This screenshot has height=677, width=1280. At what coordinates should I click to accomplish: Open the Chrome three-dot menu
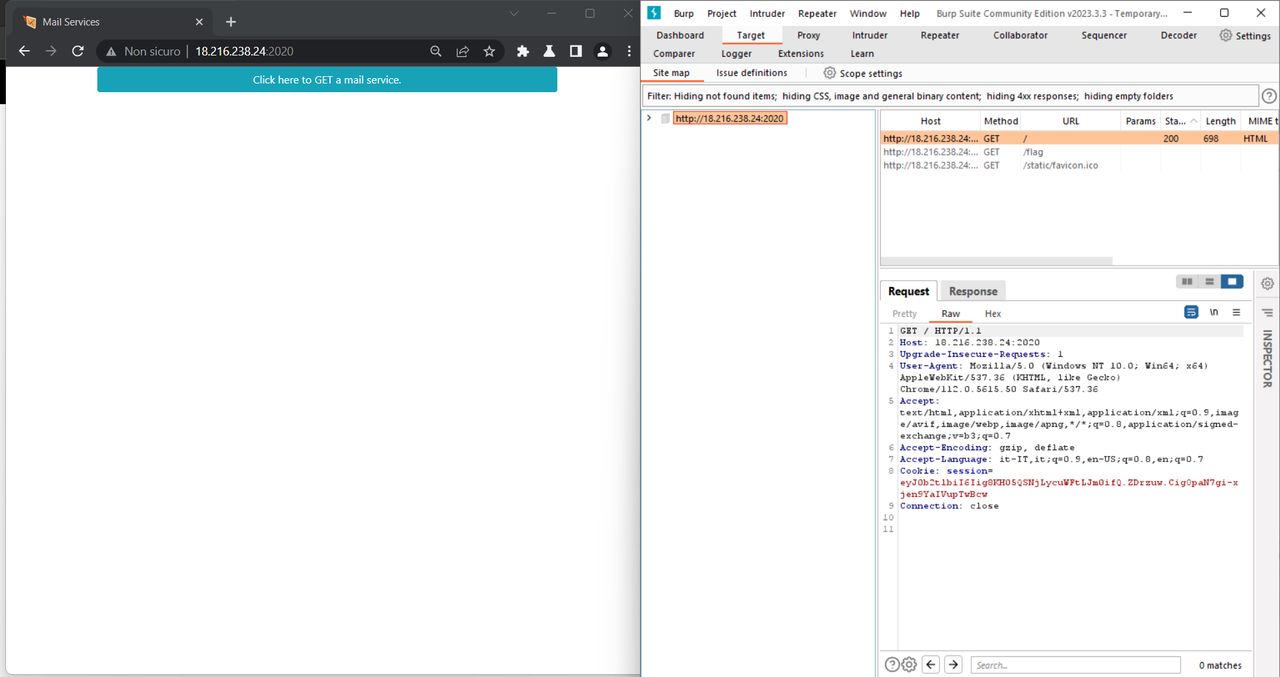[628, 51]
